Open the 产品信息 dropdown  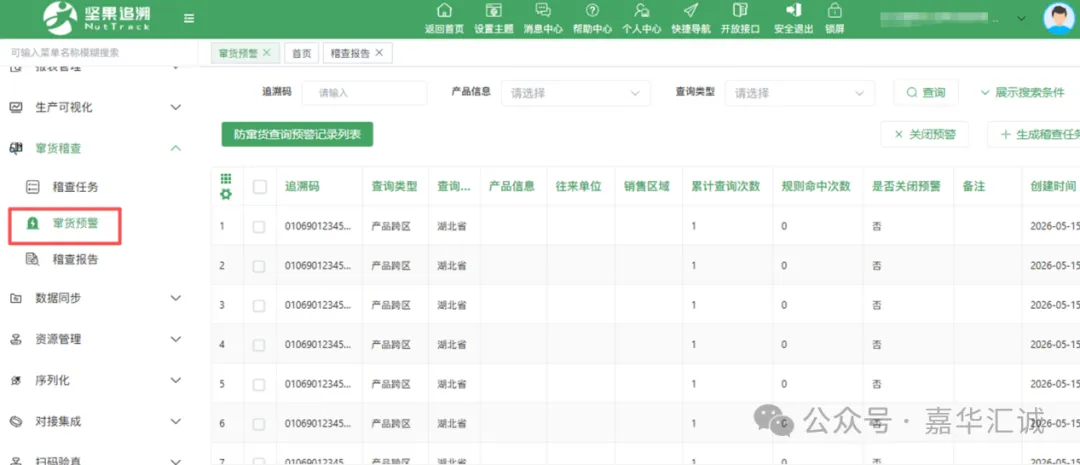click(x=575, y=93)
